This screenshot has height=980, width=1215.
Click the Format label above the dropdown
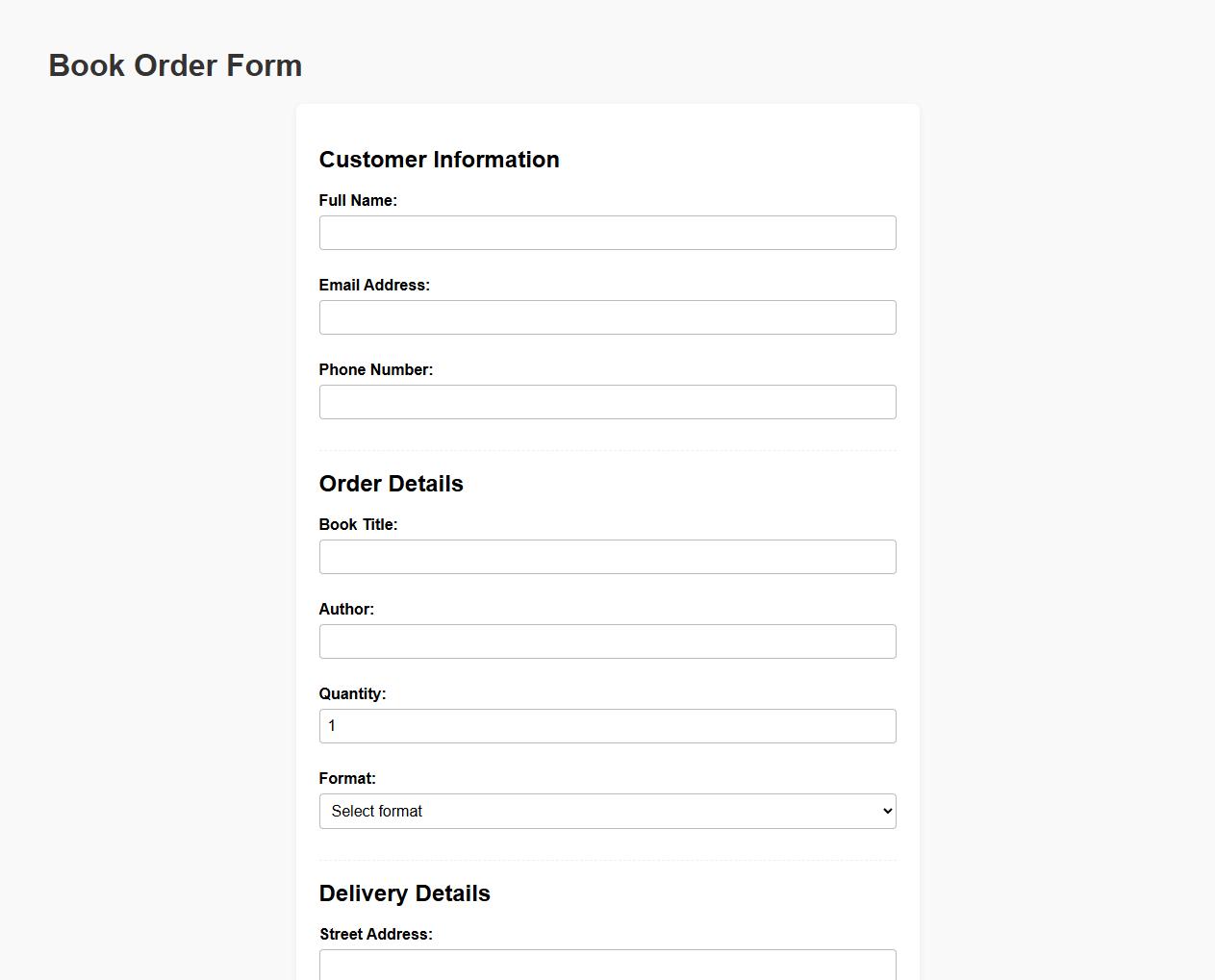[x=347, y=778]
